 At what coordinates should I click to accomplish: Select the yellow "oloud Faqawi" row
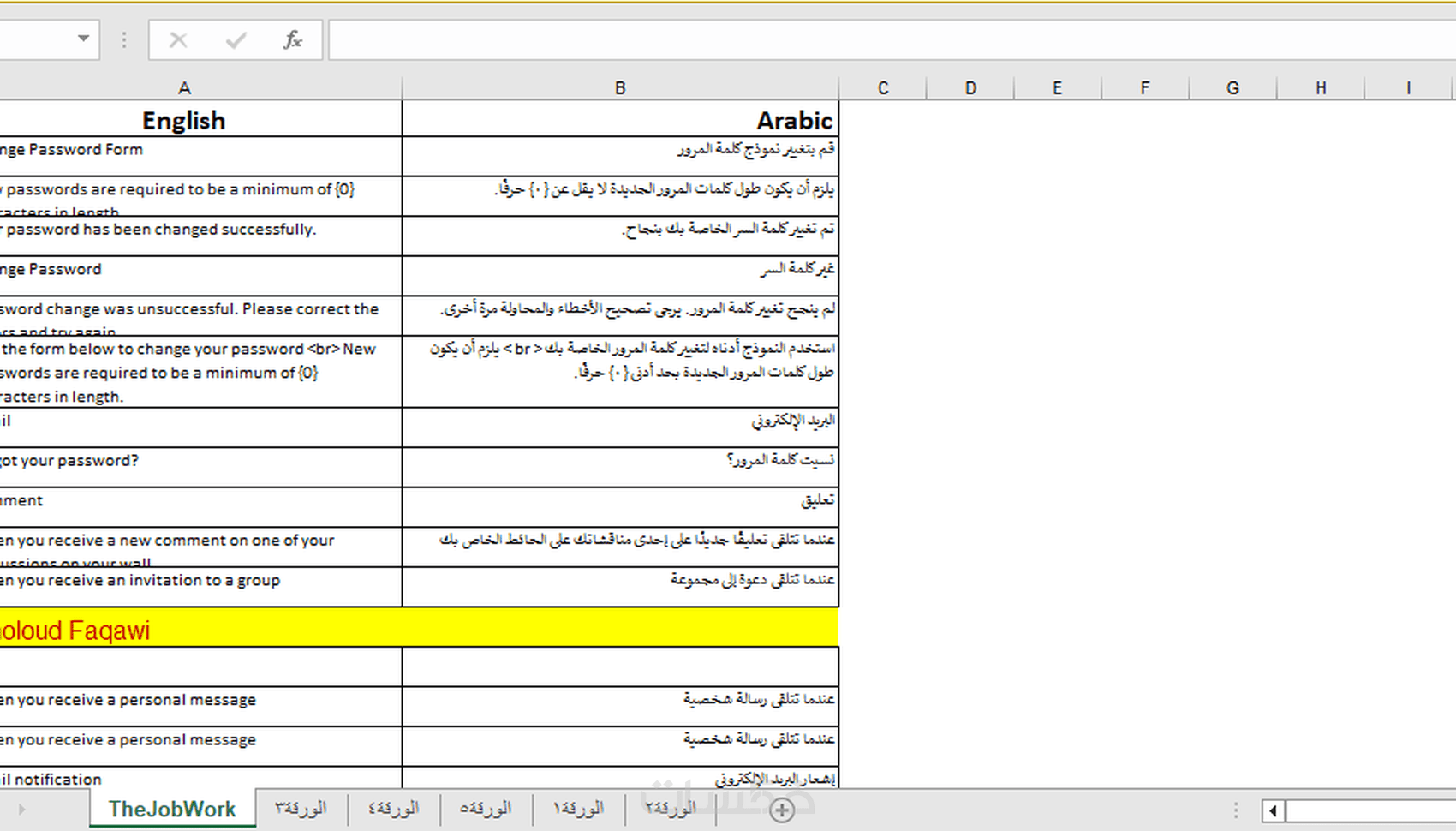[x=419, y=628]
